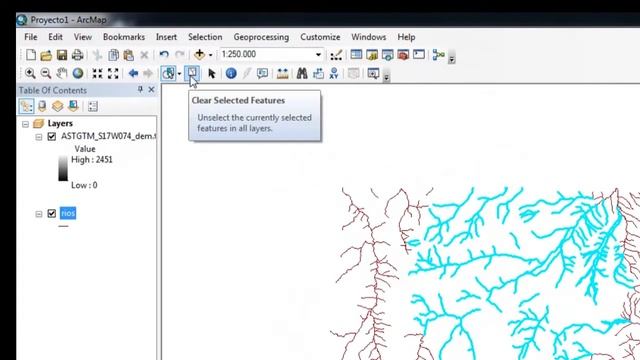This screenshot has width=640, height=360.
Task: Toggle visibility of ASTGTM_S17W074_dem layer
Action: 51,136
